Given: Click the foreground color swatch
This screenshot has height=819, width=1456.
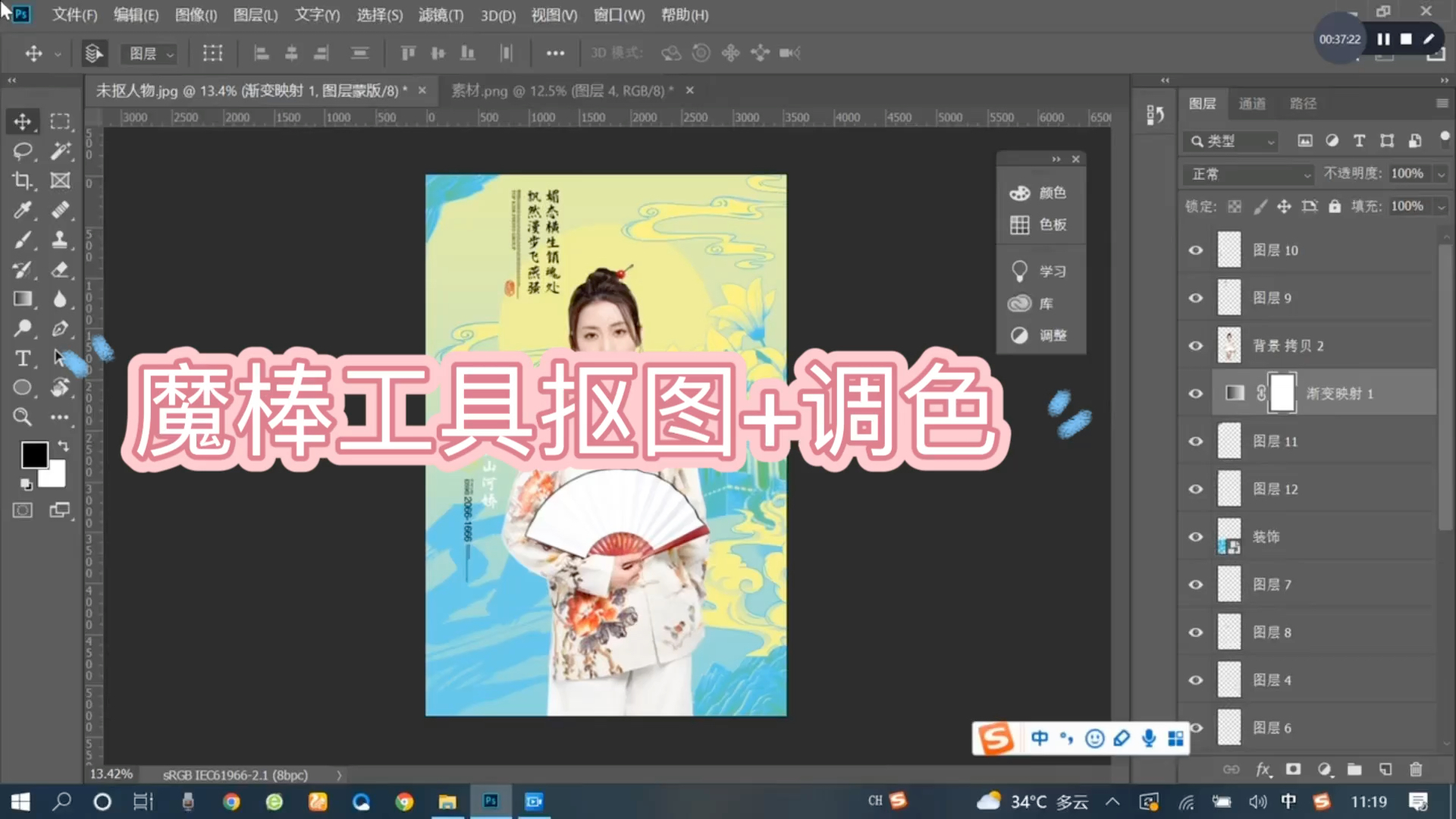Looking at the screenshot, I should (x=35, y=453).
